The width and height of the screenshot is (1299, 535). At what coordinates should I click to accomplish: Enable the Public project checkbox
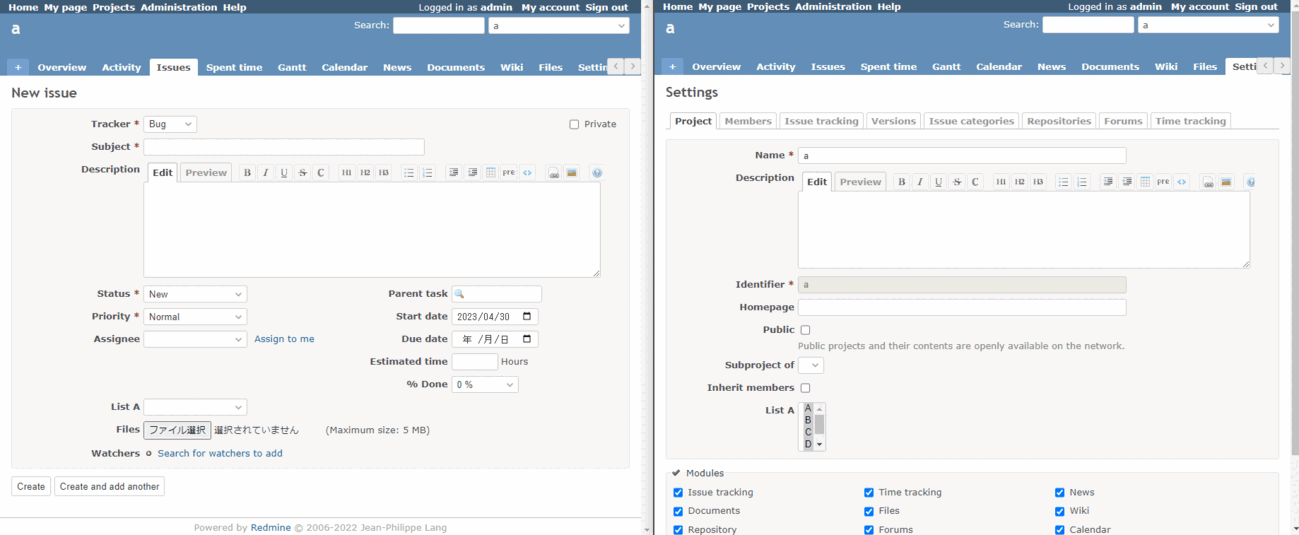[805, 330]
